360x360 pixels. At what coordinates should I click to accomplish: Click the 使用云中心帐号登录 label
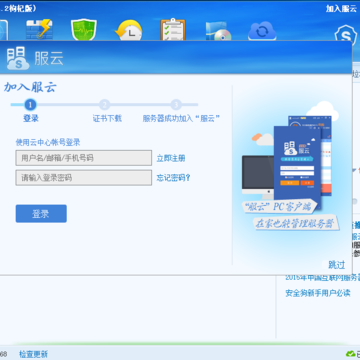point(48,143)
